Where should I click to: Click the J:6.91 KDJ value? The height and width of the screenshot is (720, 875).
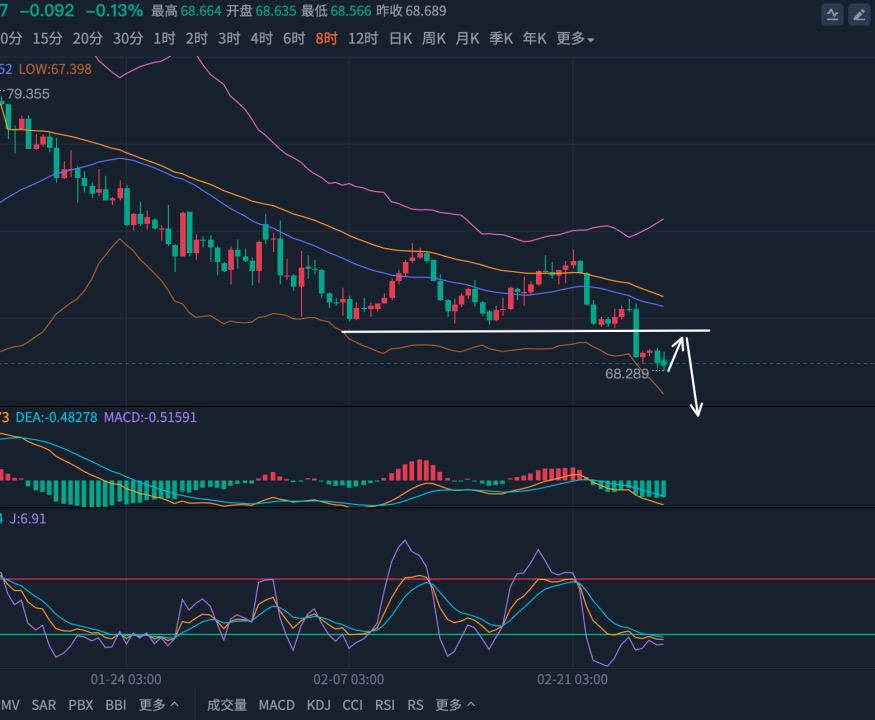[28, 519]
